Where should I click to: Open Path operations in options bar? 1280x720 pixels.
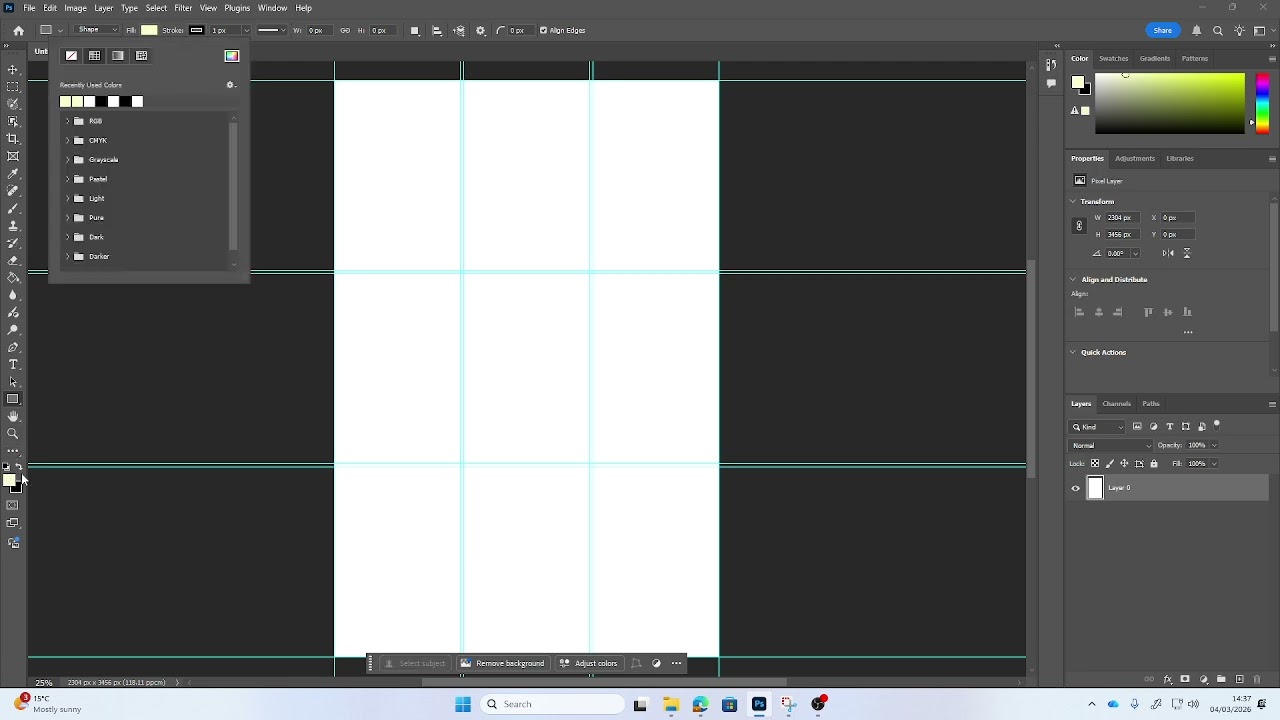pos(415,30)
